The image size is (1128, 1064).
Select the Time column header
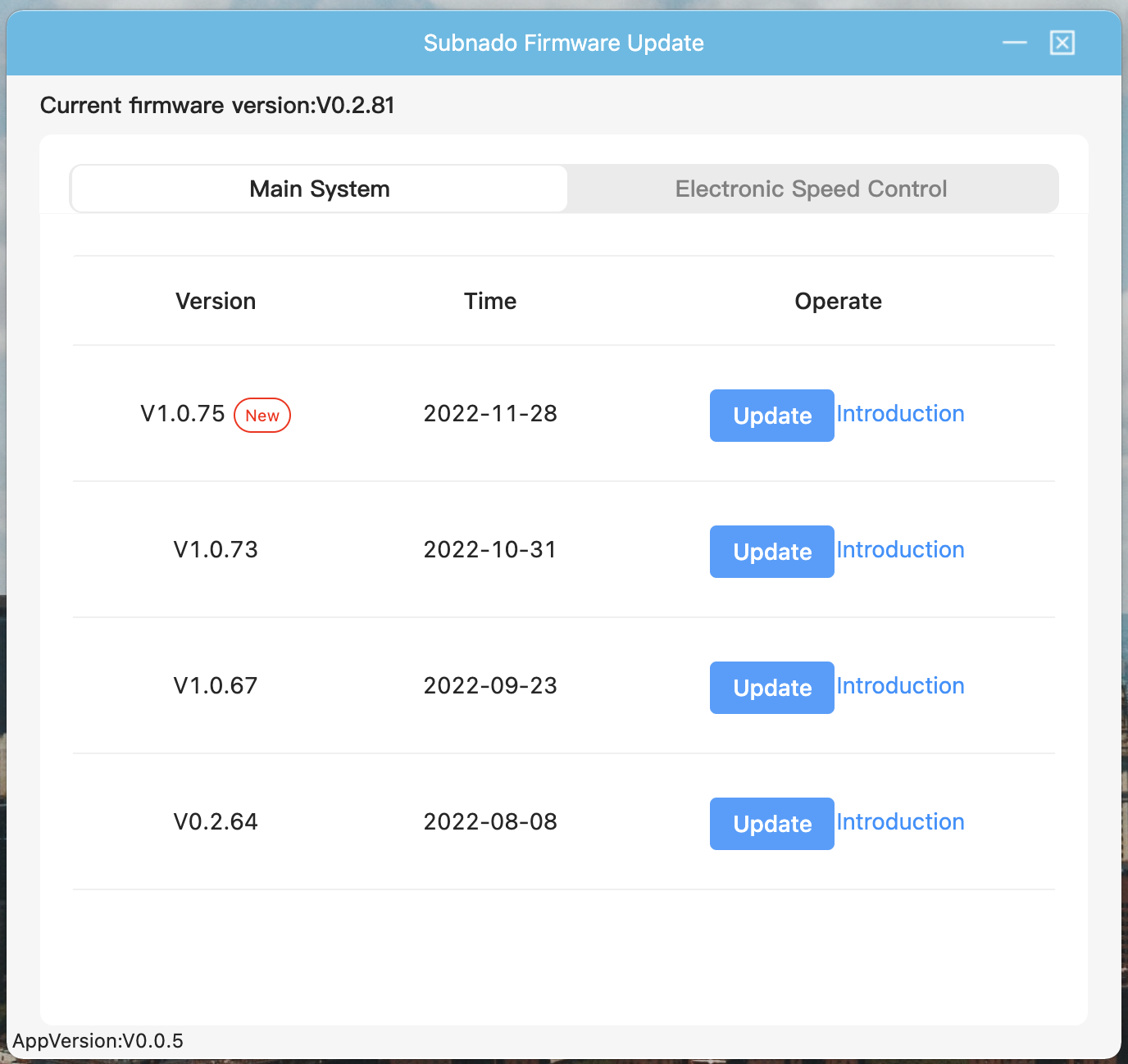pyautogui.click(x=490, y=302)
